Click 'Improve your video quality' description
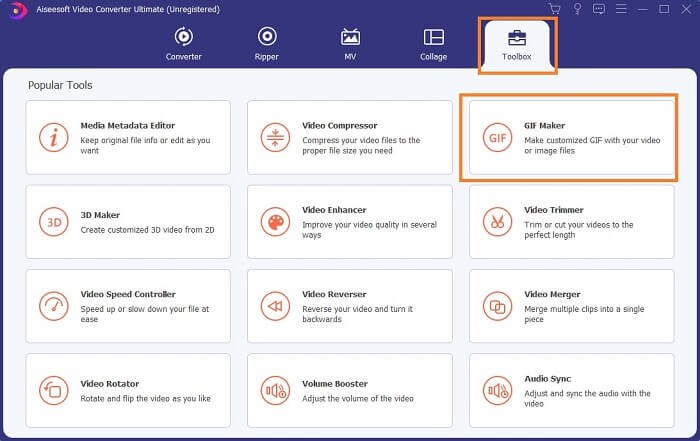Screen dimensions: 700x441 click(x=369, y=229)
